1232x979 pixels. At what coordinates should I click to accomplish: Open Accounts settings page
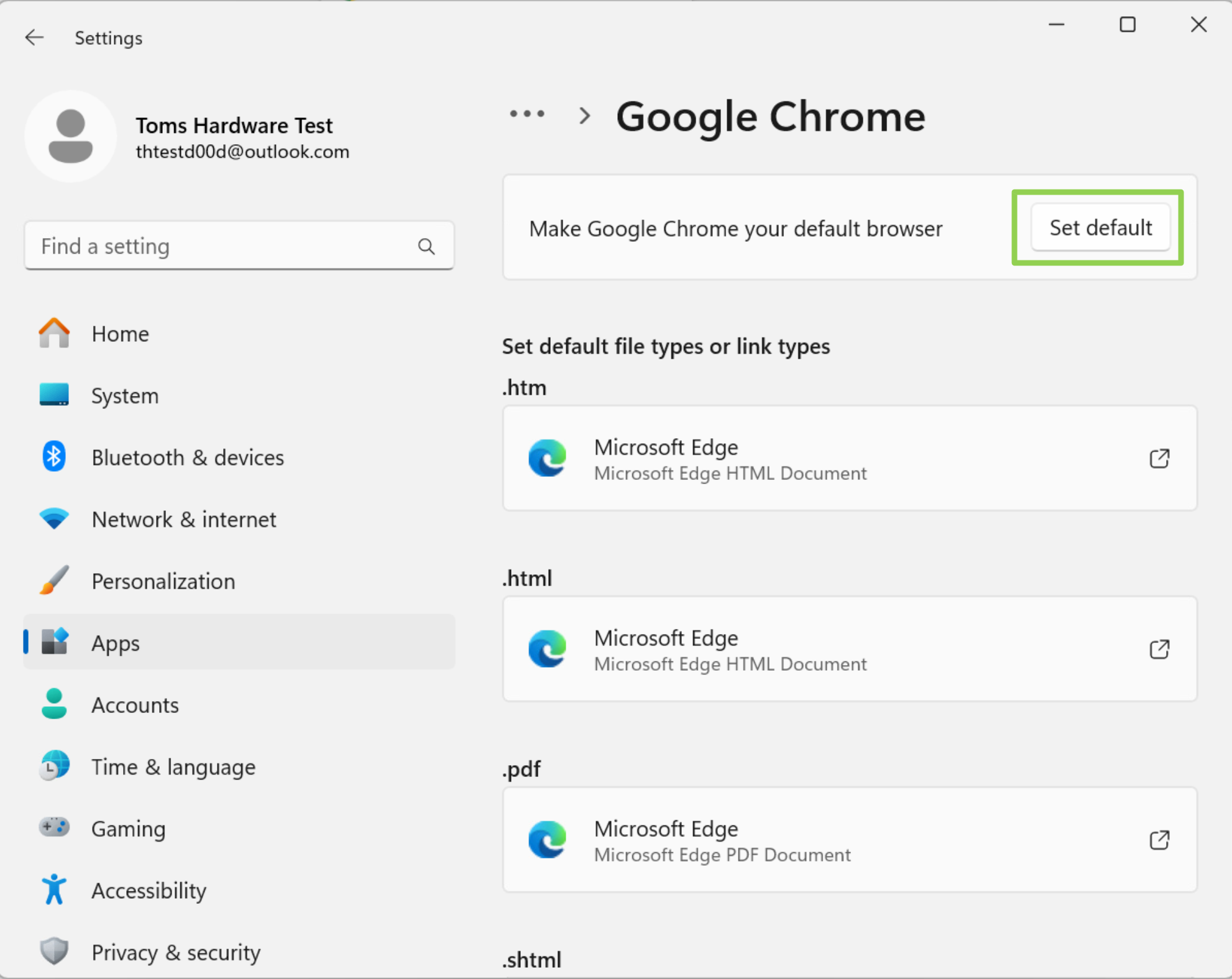tap(239, 704)
